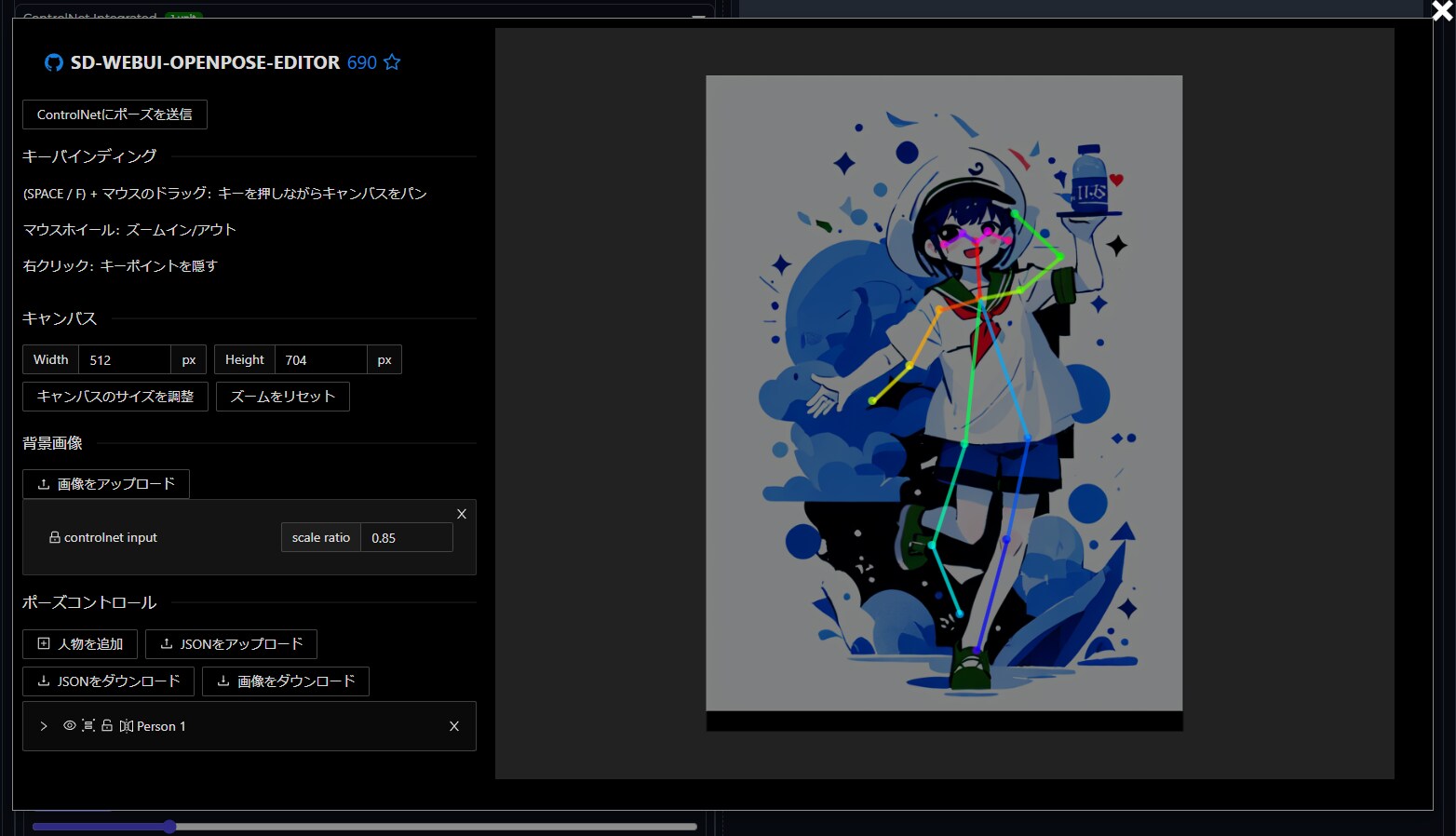Click the star icon next to 690
The width and height of the screenshot is (1456, 836).
392,62
